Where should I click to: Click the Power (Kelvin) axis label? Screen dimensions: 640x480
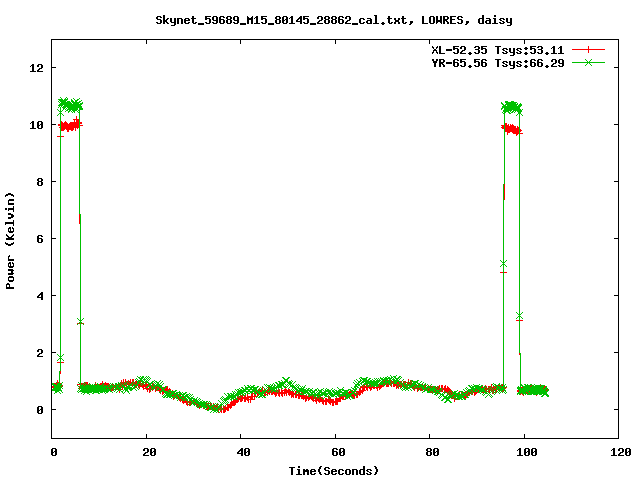[x=10, y=241]
